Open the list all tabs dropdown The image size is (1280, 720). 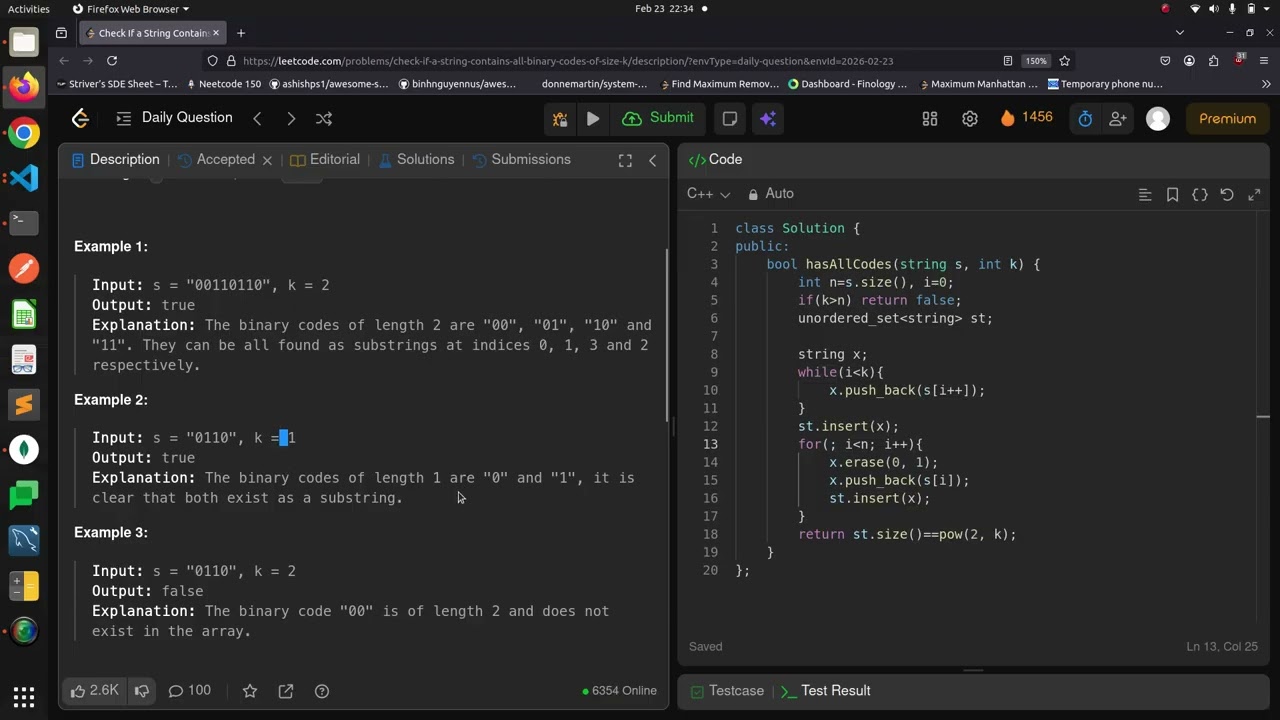point(1180,33)
